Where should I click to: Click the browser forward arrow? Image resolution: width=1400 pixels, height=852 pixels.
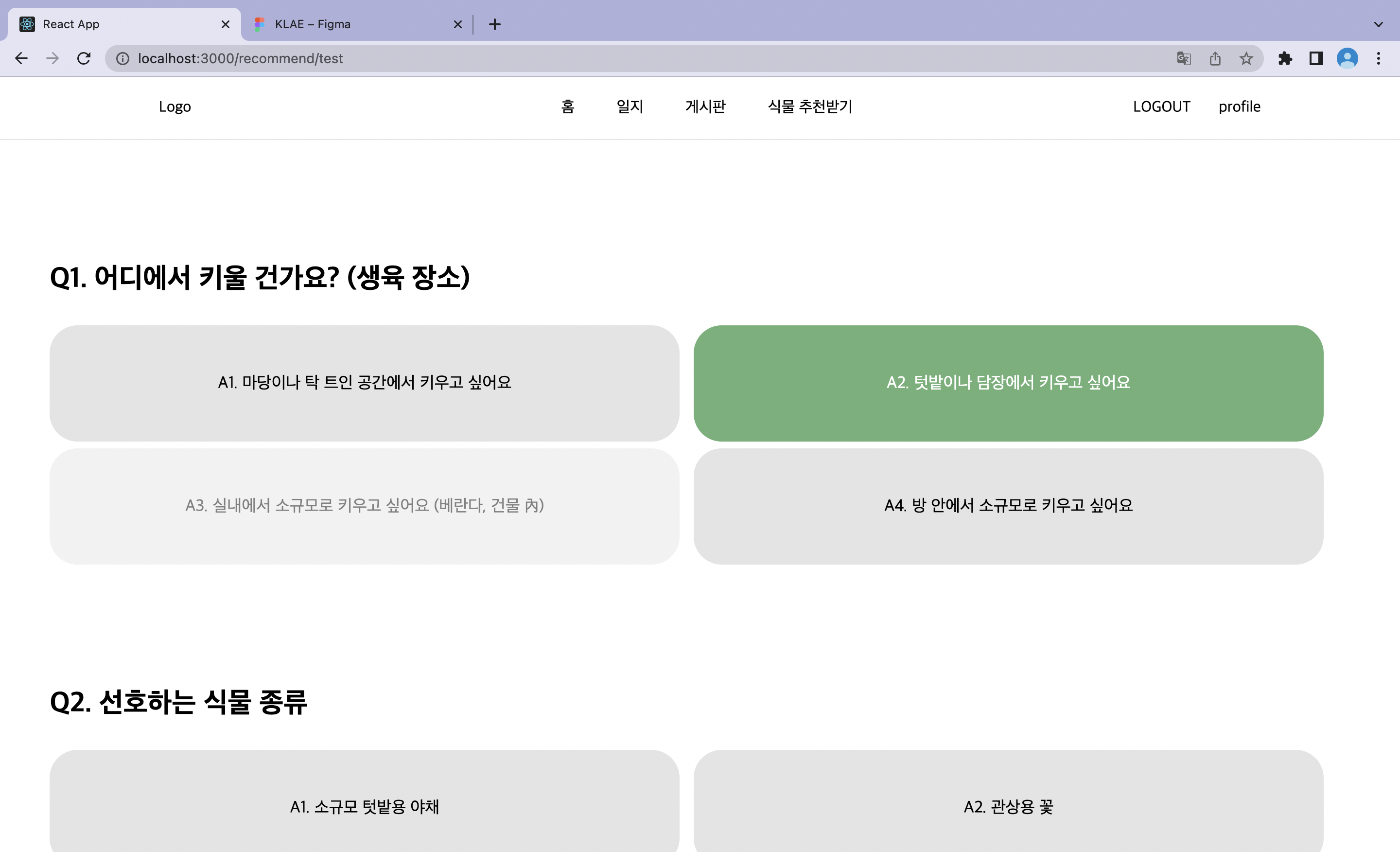[x=52, y=58]
